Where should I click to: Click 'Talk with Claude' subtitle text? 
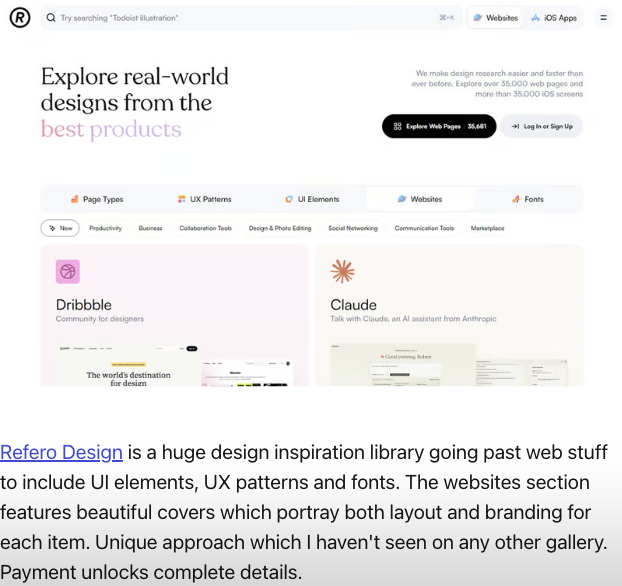click(413, 319)
